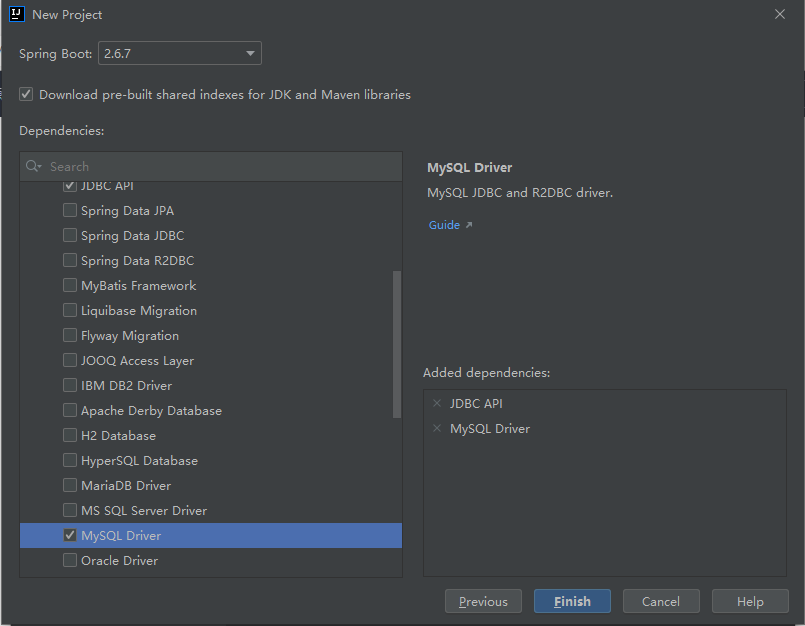Viewport: 805px width, 626px height.
Task: Focus the dependencies Search field
Action: 211,166
